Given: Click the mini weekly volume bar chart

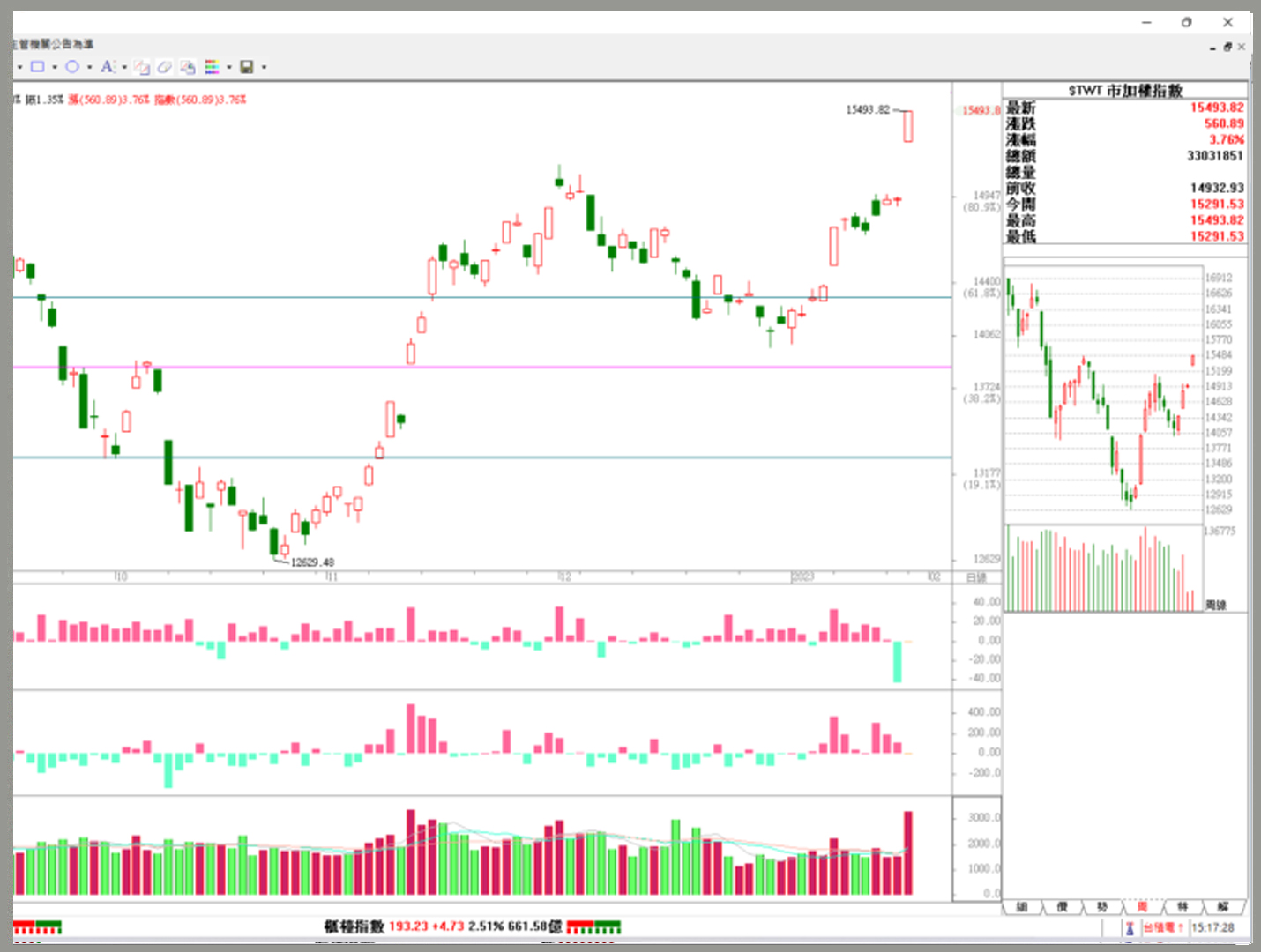Looking at the screenshot, I should pos(1104,569).
